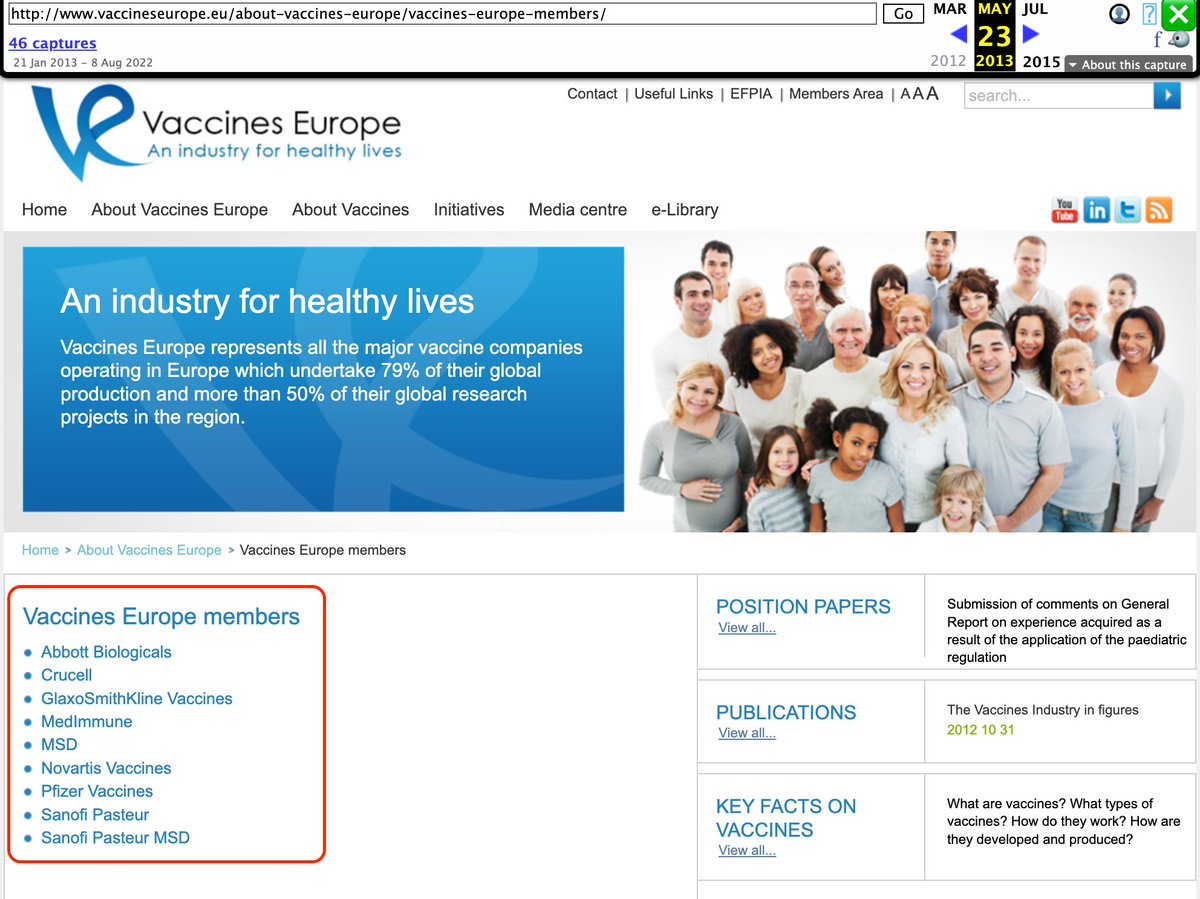1200x899 pixels.
Task: Share capture via Facebook 'f' icon
Action: (x=1157, y=40)
